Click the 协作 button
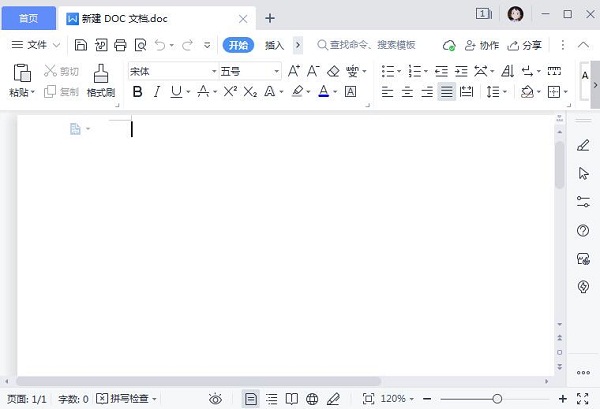The height and width of the screenshot is (409, 600). [482, 46]
